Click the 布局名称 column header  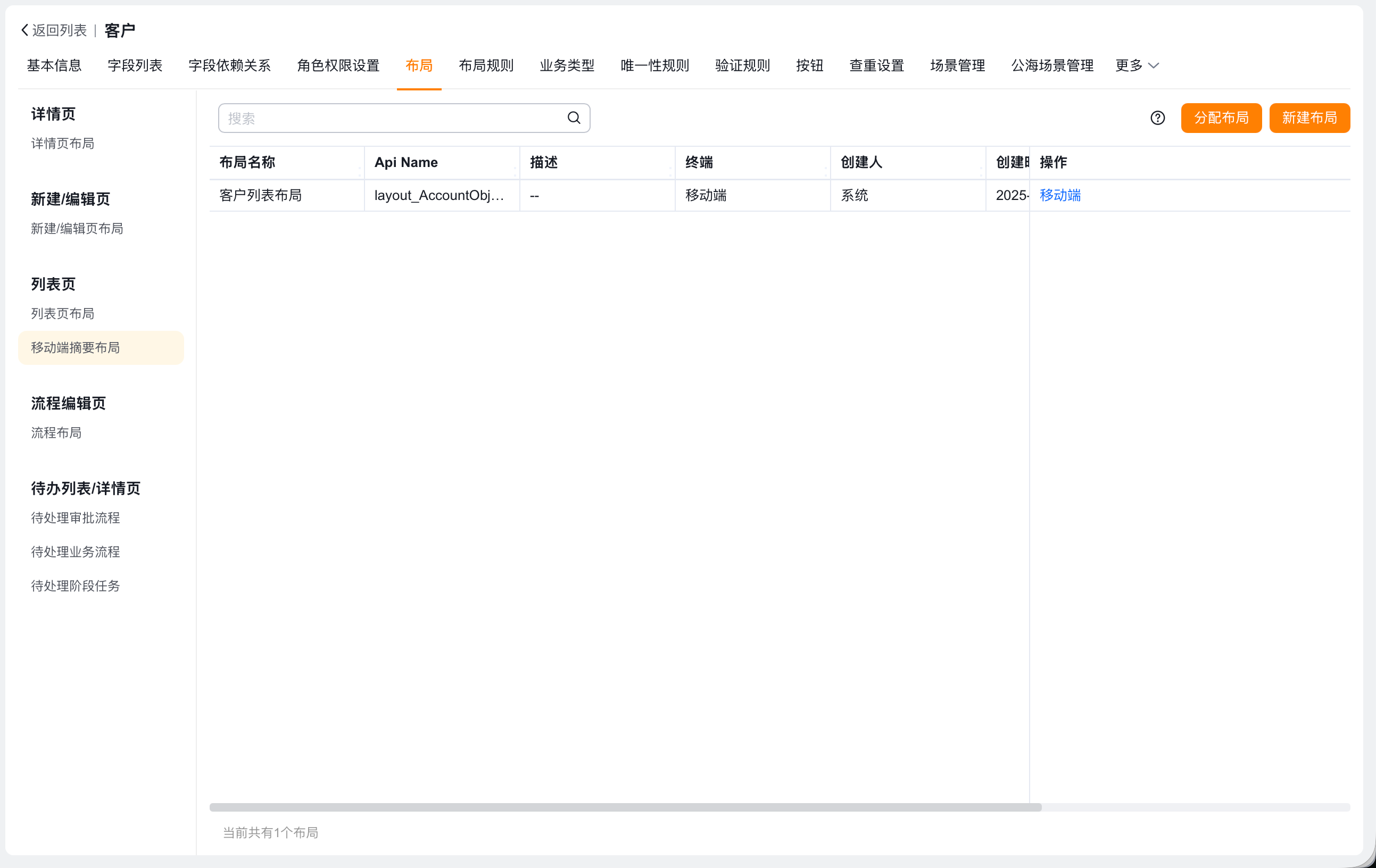[287, 163]
